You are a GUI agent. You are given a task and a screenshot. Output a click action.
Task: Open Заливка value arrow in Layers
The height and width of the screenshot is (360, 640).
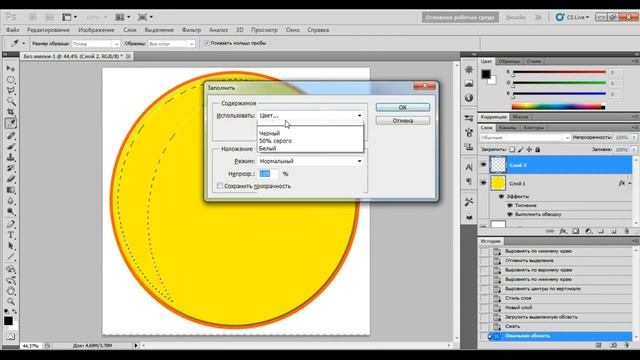pyautogui.click(x=634, y=149)
